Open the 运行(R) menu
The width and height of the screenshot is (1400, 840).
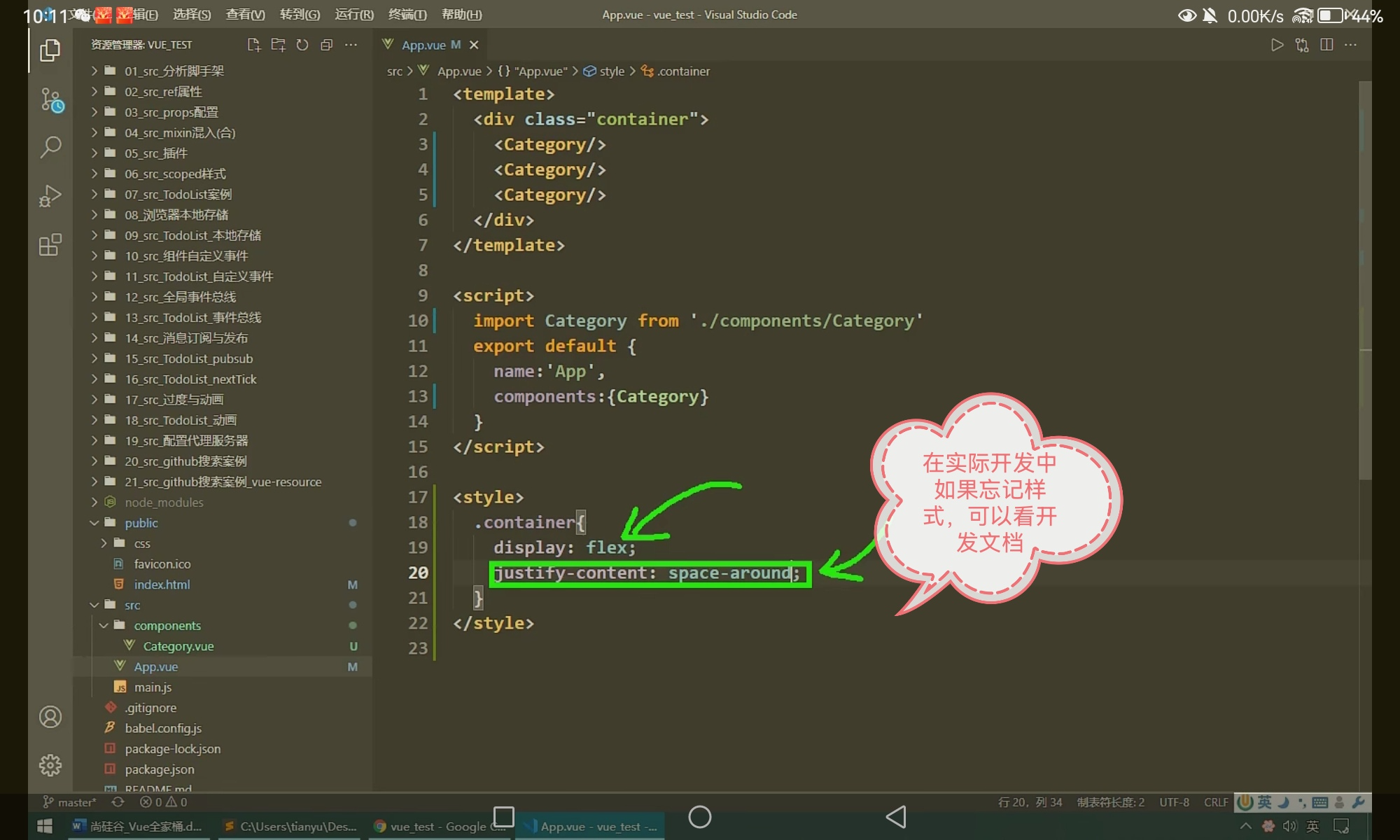point(354,15)
